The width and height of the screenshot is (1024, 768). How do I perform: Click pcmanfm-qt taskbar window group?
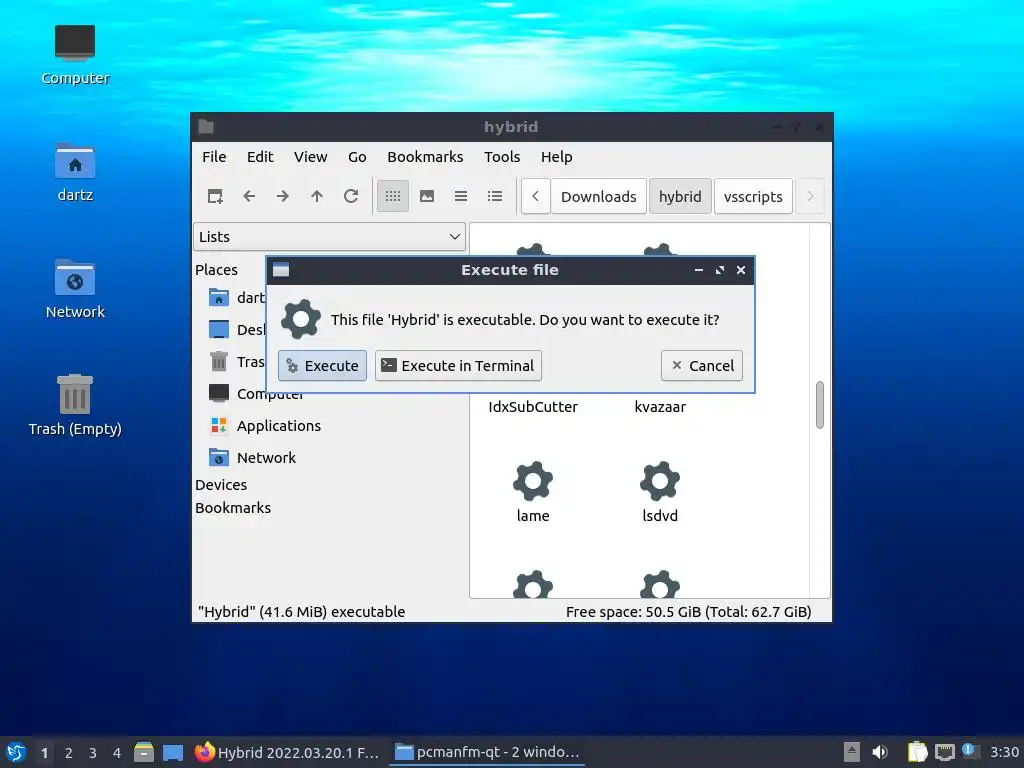pyautogui.click(x=487, y=752)
